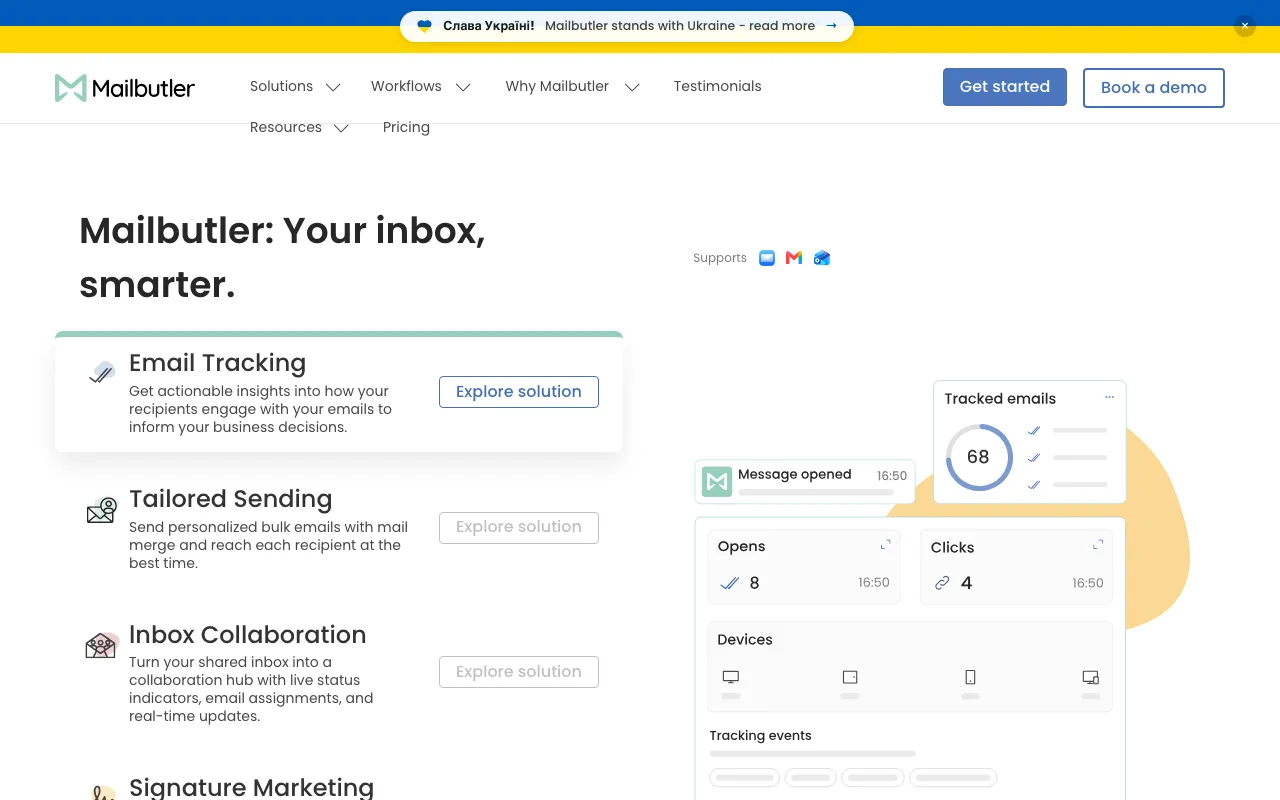Click the Book a demo button

pyautogui.click(x=1154, y=87)
